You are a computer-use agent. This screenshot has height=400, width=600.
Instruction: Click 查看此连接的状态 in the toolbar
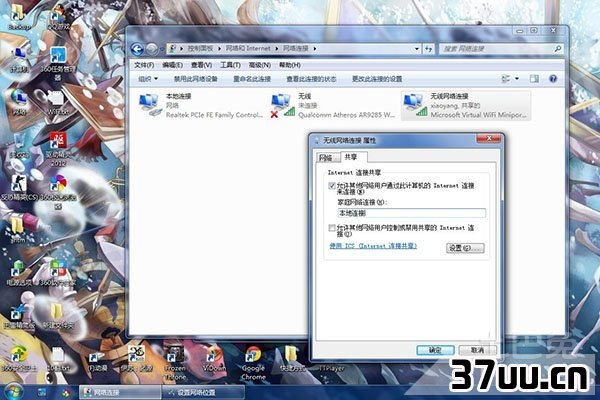[x=311, y=79]
